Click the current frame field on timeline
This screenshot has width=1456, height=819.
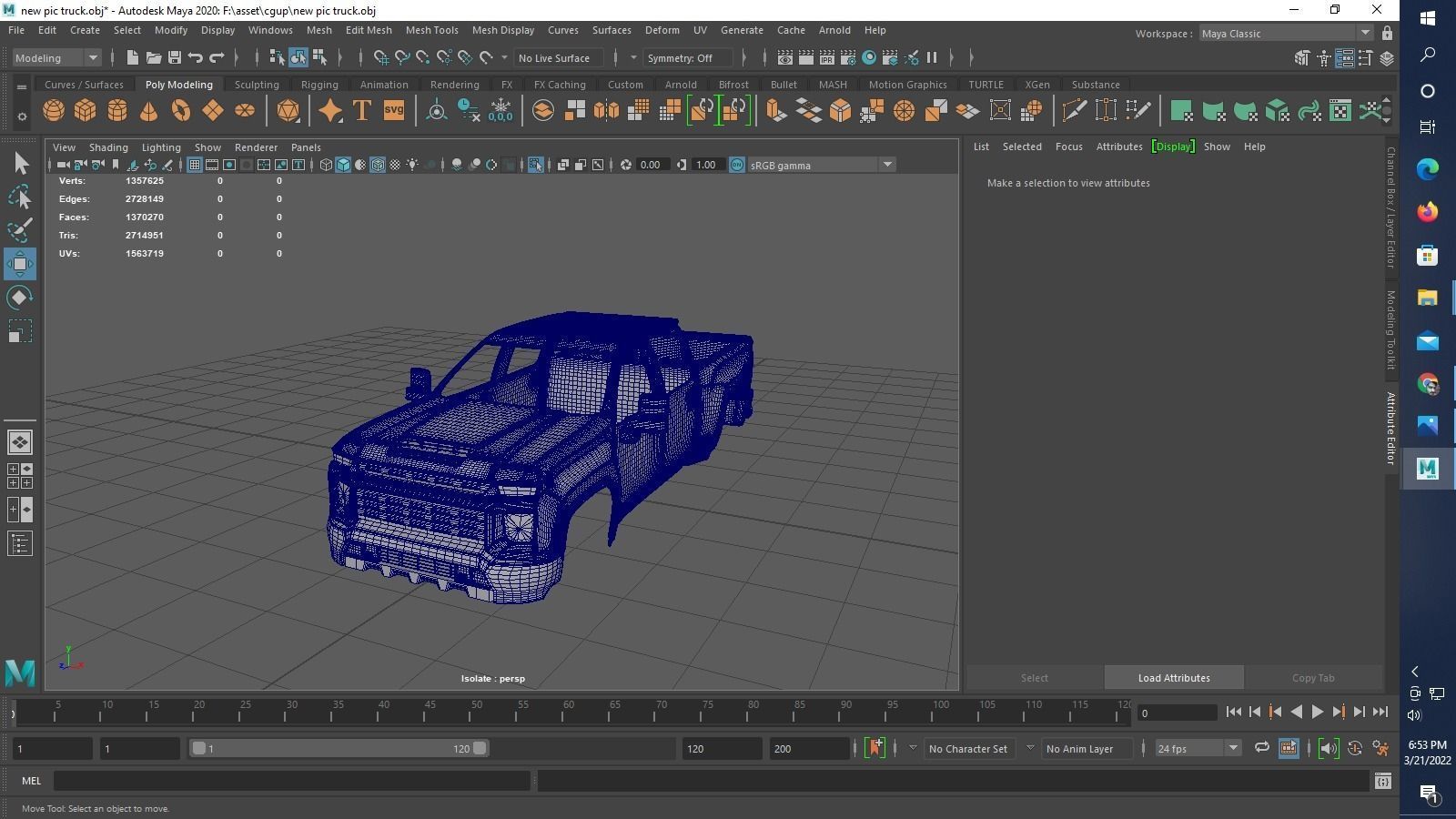point(1177,713)
